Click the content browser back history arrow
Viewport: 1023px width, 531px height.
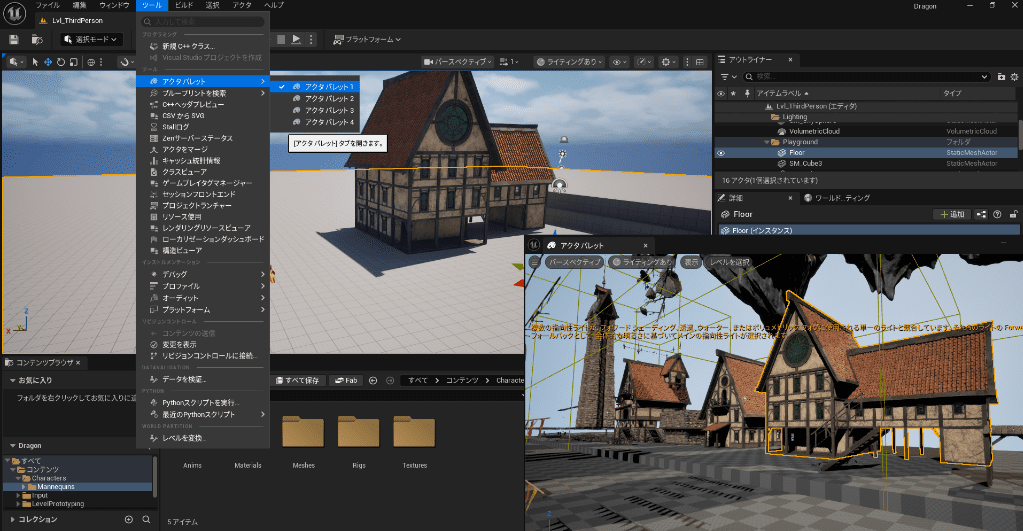tap(373, 380)
